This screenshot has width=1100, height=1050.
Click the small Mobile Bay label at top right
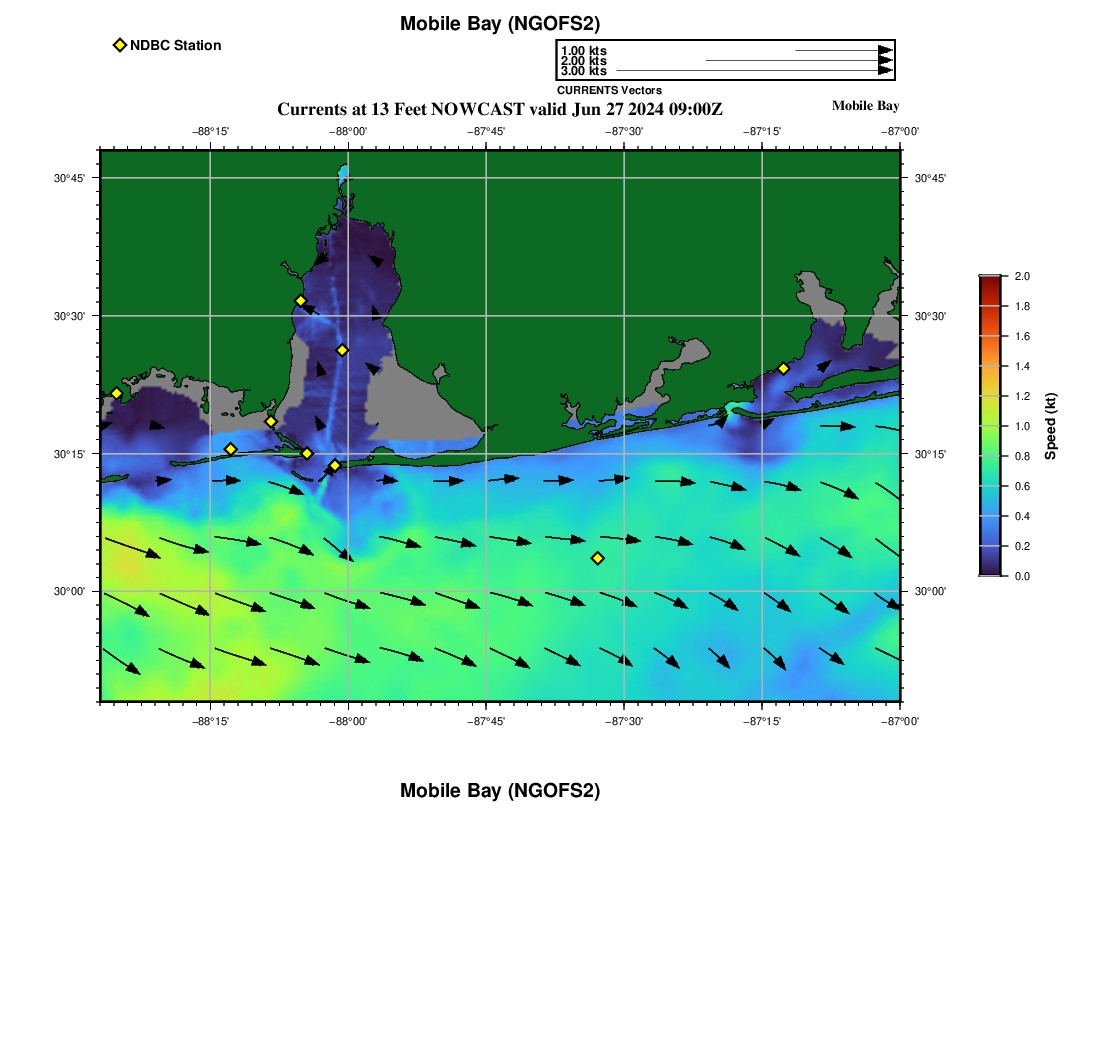pos(865,106)
